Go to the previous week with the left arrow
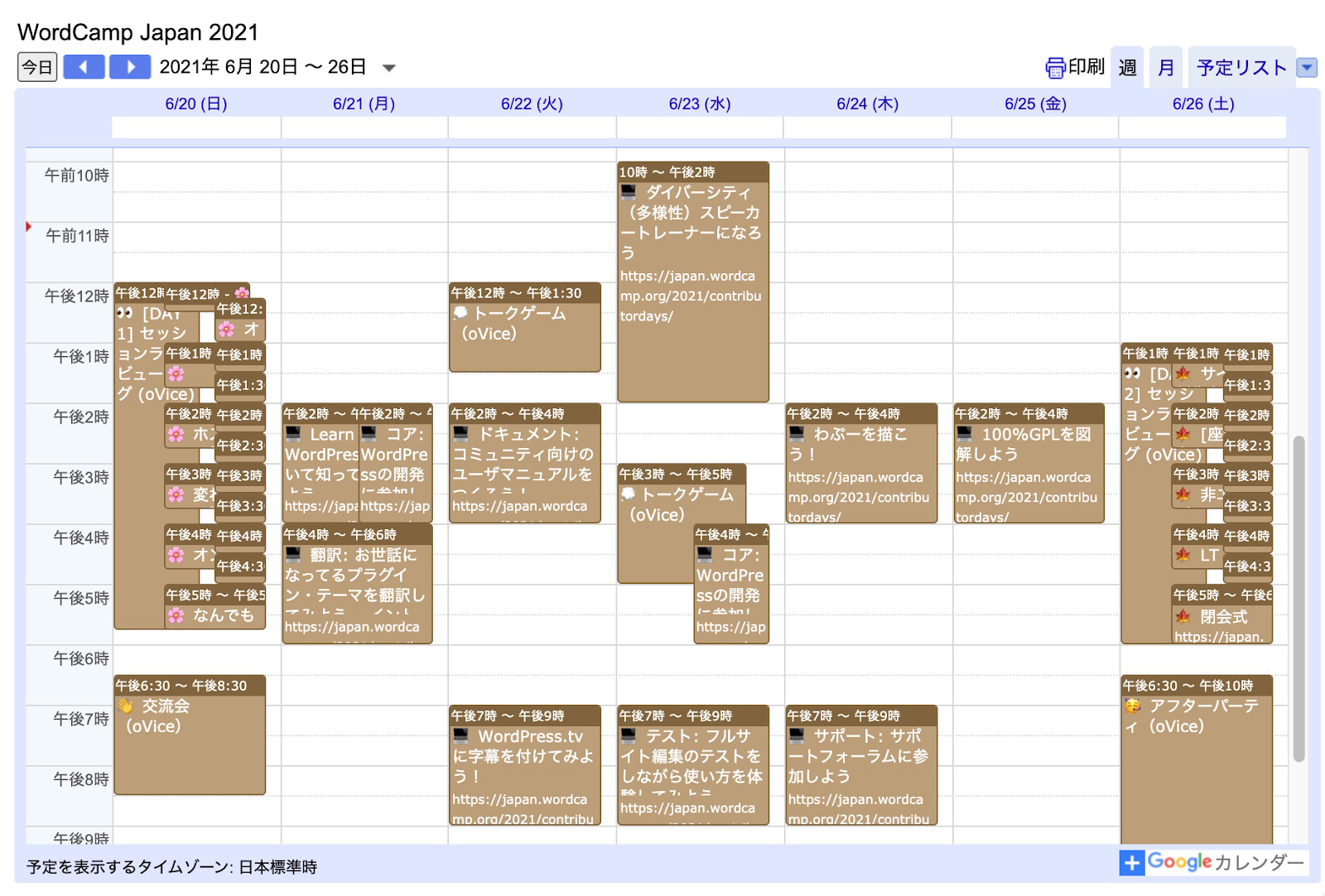 coord(84,67)
